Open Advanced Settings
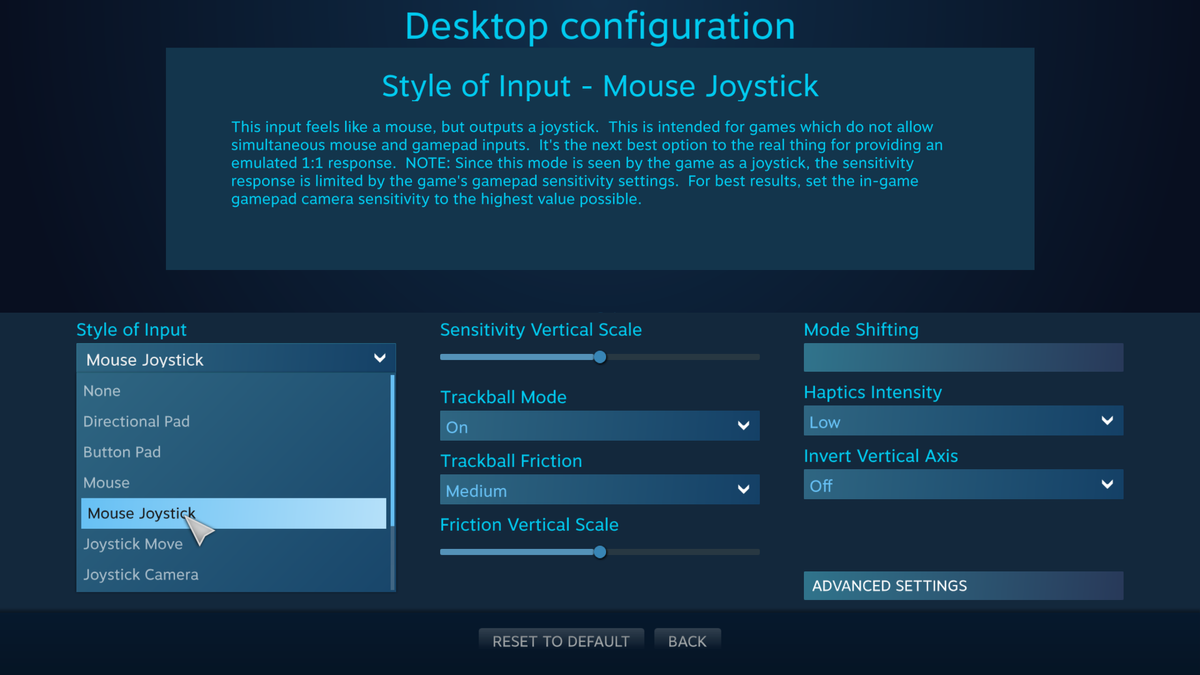Image resolution: width=1200 pixels, height=675 pixels. click(963, 585)
